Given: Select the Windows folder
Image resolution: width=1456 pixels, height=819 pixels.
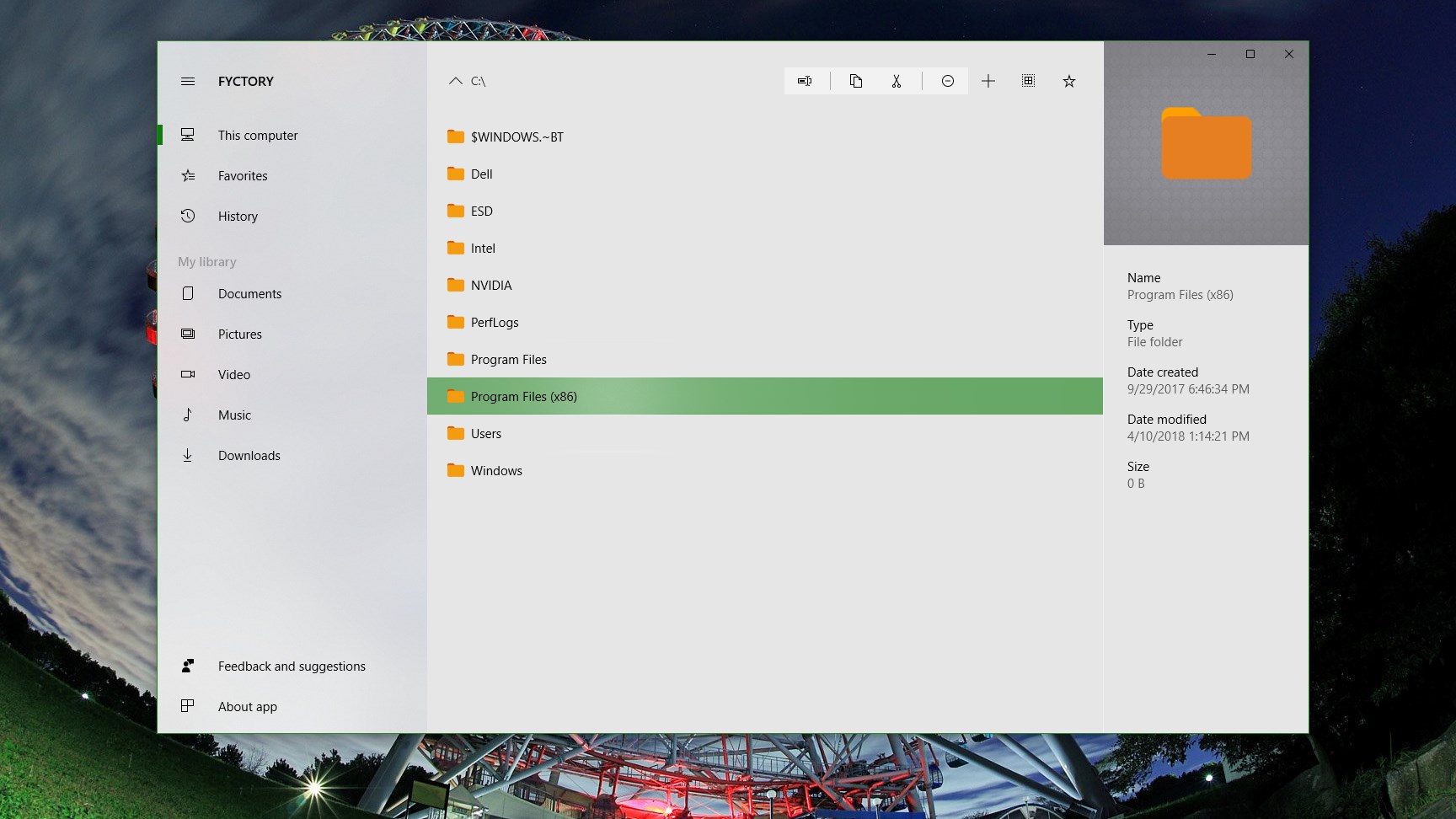Looking at the screenshot, I should [765, 470].
